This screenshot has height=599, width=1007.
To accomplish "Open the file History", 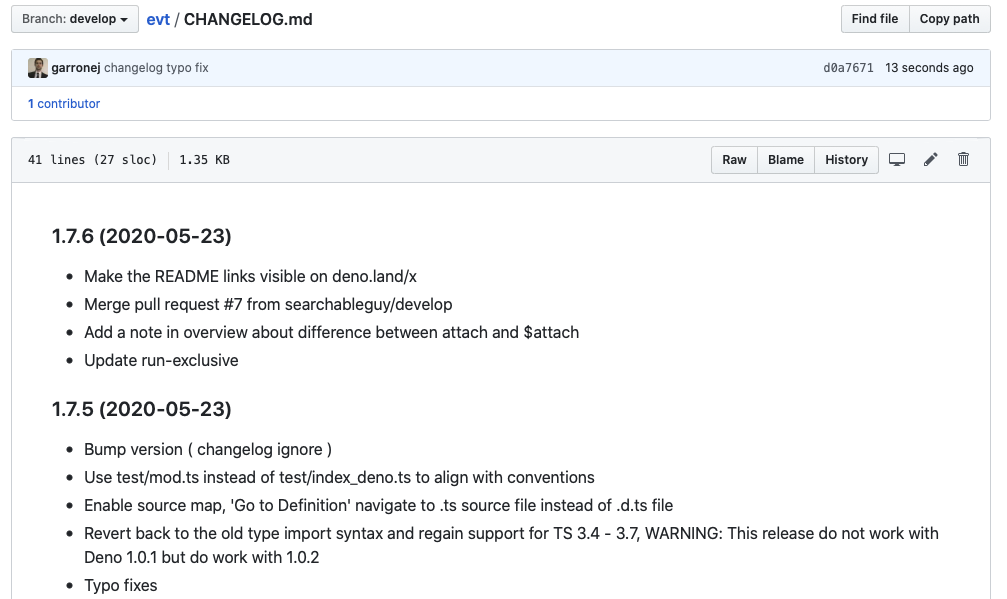I will 846,160.
